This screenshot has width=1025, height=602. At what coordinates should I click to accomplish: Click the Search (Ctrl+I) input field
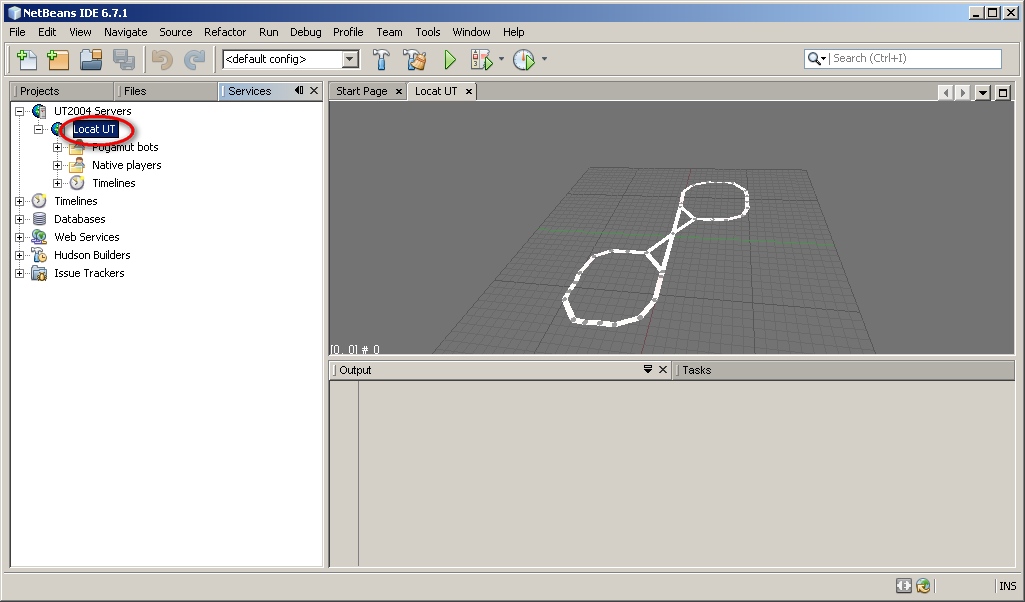915,58
